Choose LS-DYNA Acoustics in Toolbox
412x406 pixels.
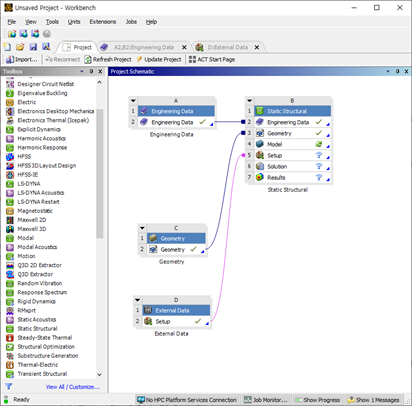pyautogui.click(x=41, y=193)
